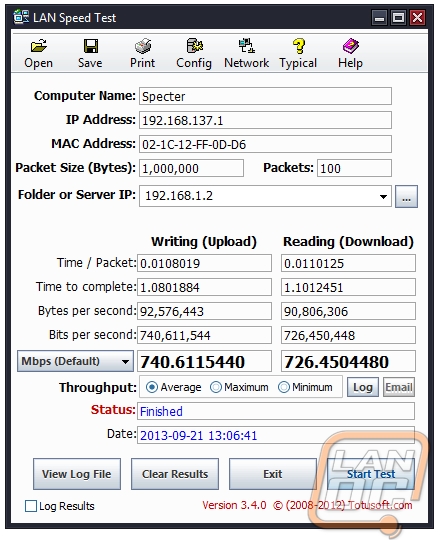The height and width of the screenshot is (540, 440).
Task: Click download Bits per second 726,450,448
Action: [x=348, y=335]
